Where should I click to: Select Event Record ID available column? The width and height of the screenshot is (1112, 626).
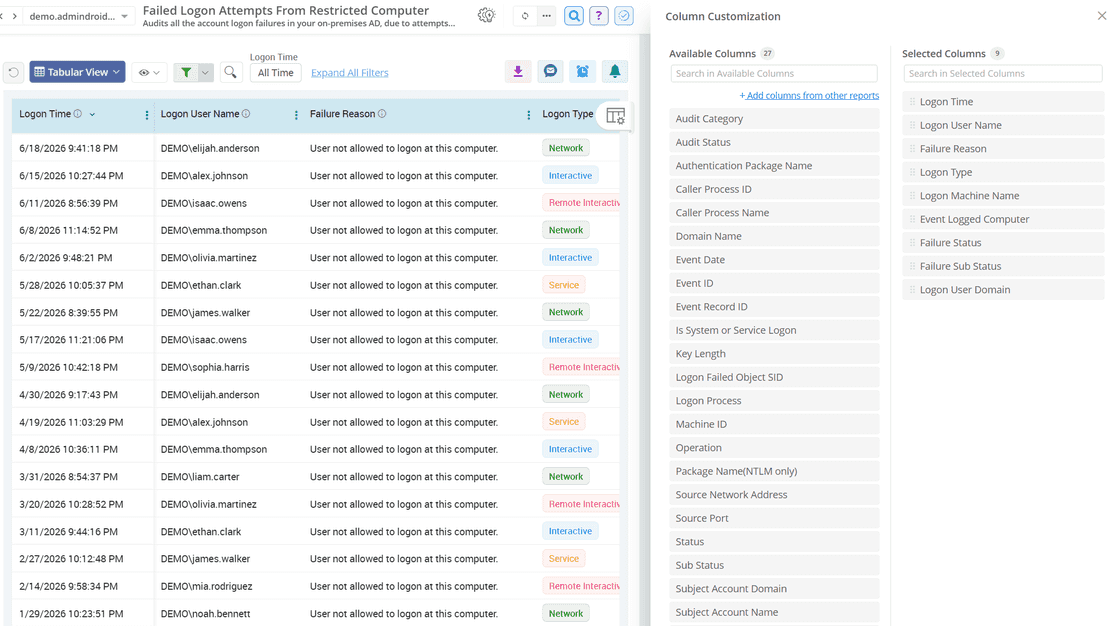(774, 306)
